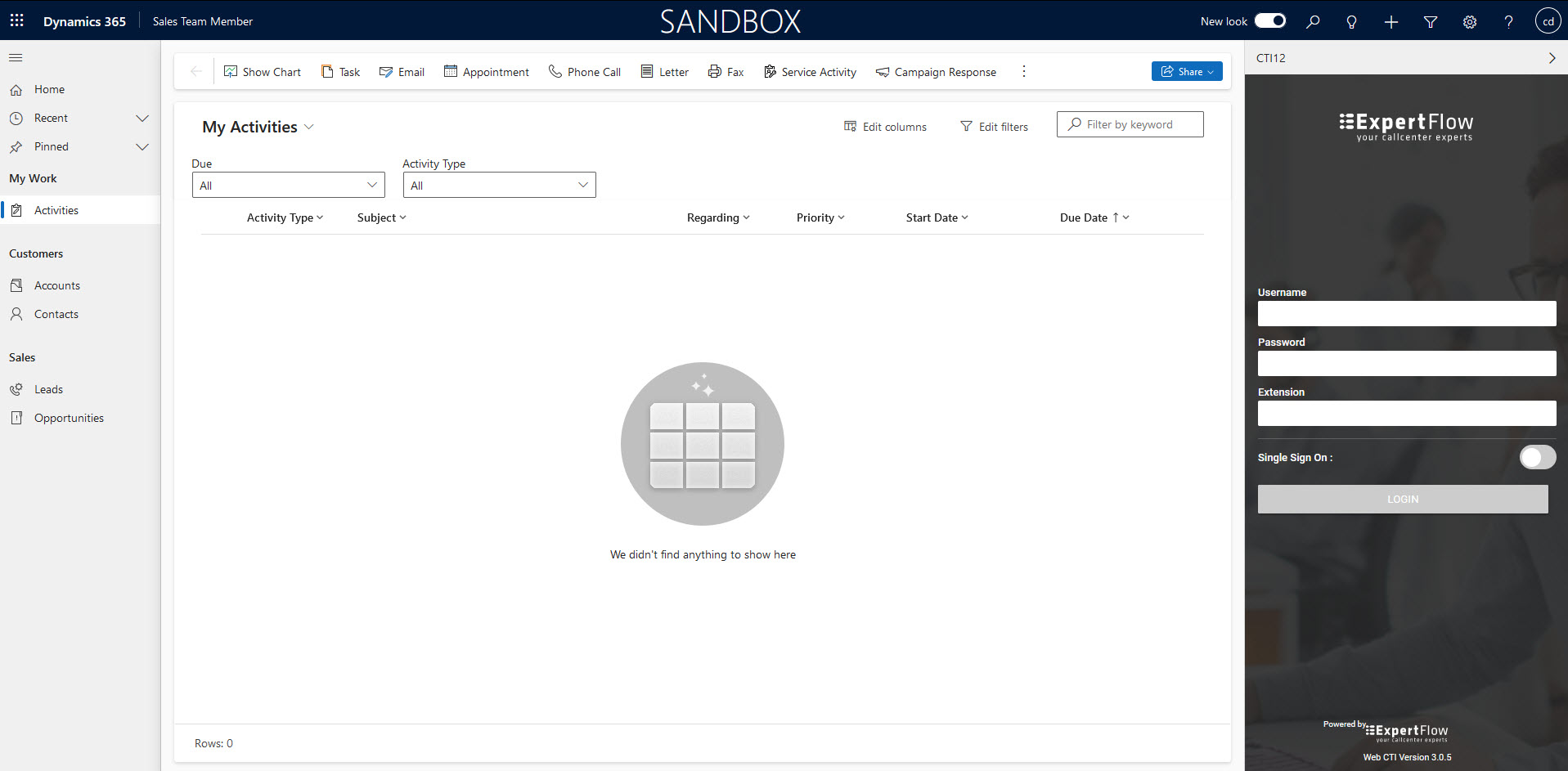The height and width of the screenshot is (771, 1568).
Task: Click the Username input field
Action: point(1406,314)
